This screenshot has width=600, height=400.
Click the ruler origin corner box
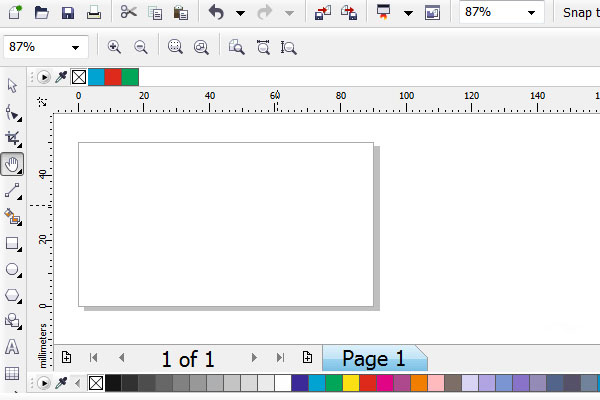tap(42, 102)
